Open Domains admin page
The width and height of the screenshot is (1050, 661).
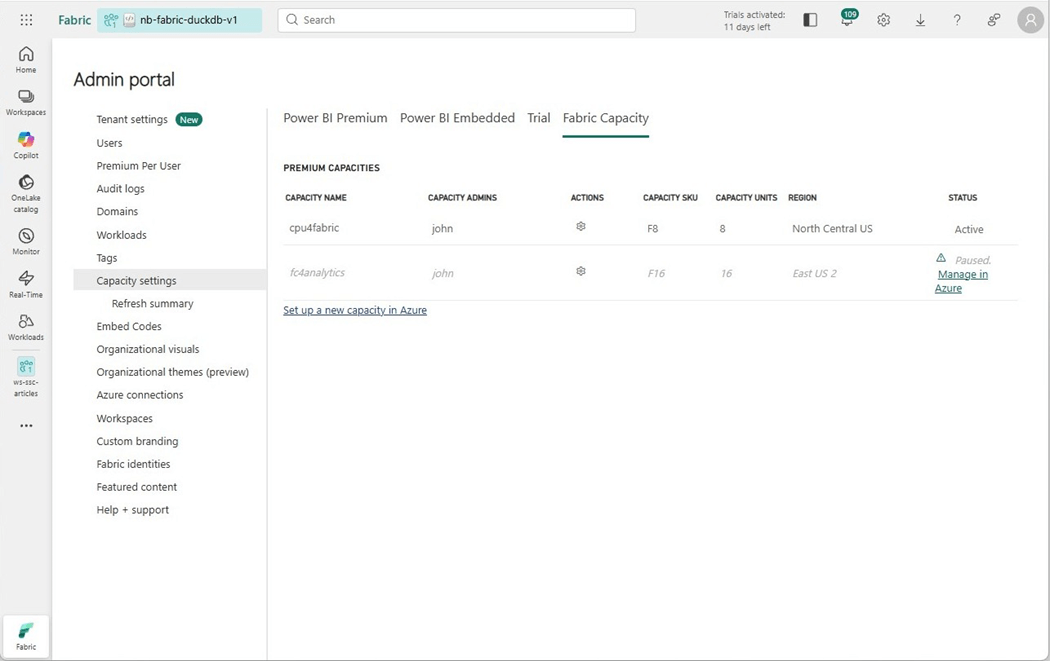point(117,212)
